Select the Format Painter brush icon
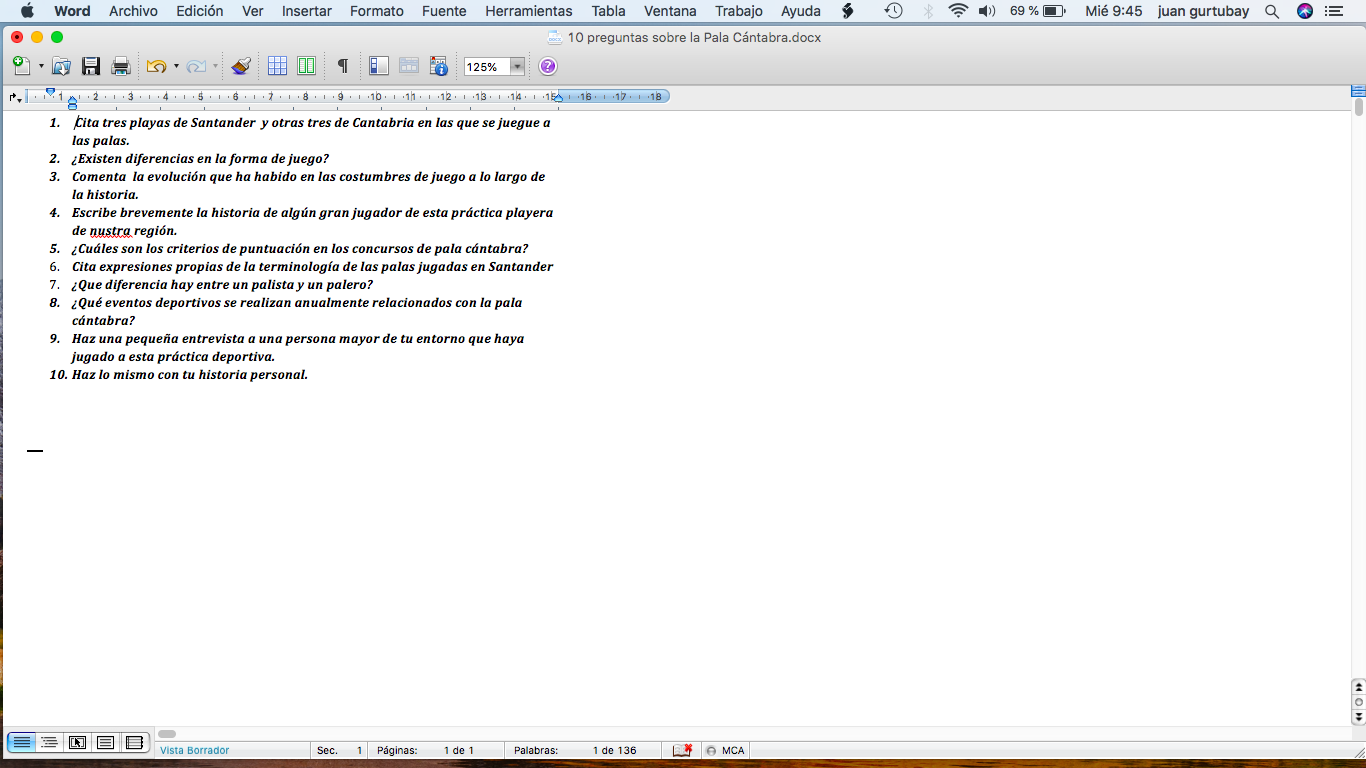The height and width of the screenshot is (768, 1366). (241, 66)
